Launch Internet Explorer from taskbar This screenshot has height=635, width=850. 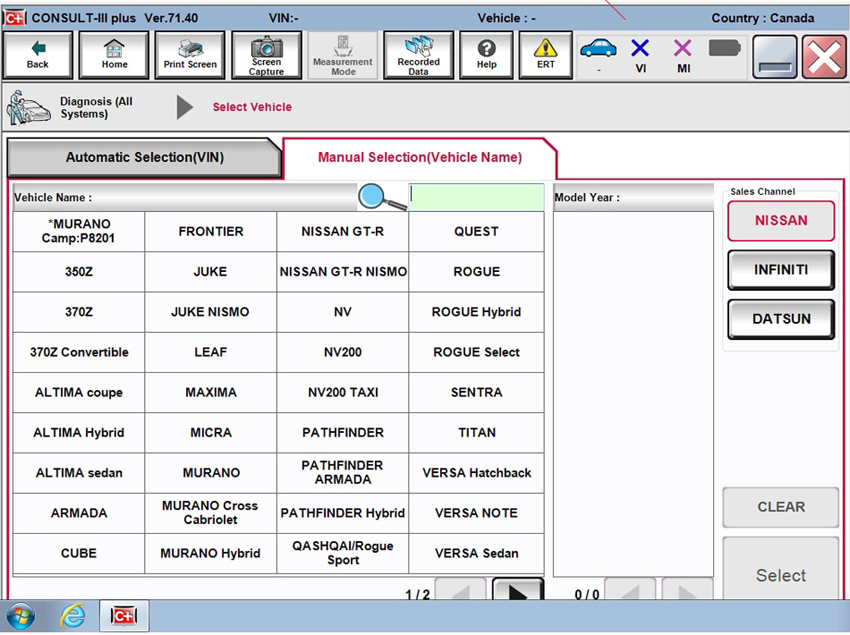click(x=73, y=617)
